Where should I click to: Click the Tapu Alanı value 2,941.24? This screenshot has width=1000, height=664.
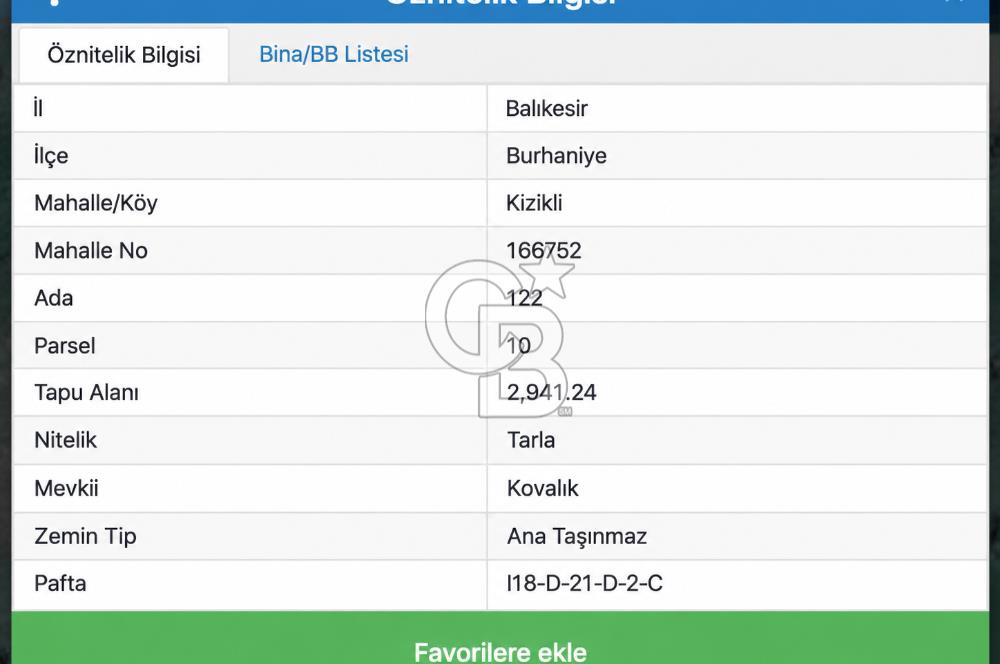pos(552,392)
